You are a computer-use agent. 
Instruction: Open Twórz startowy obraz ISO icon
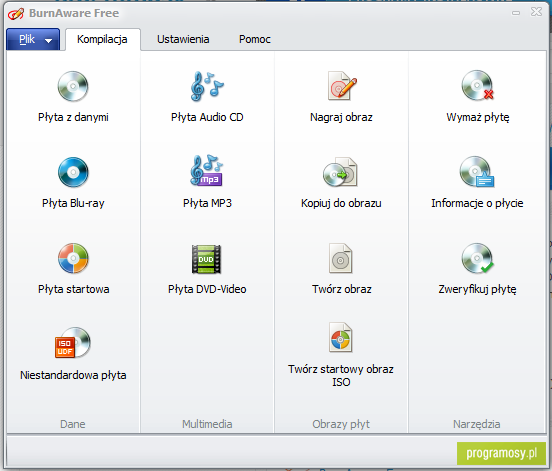(x=340, y=337)
